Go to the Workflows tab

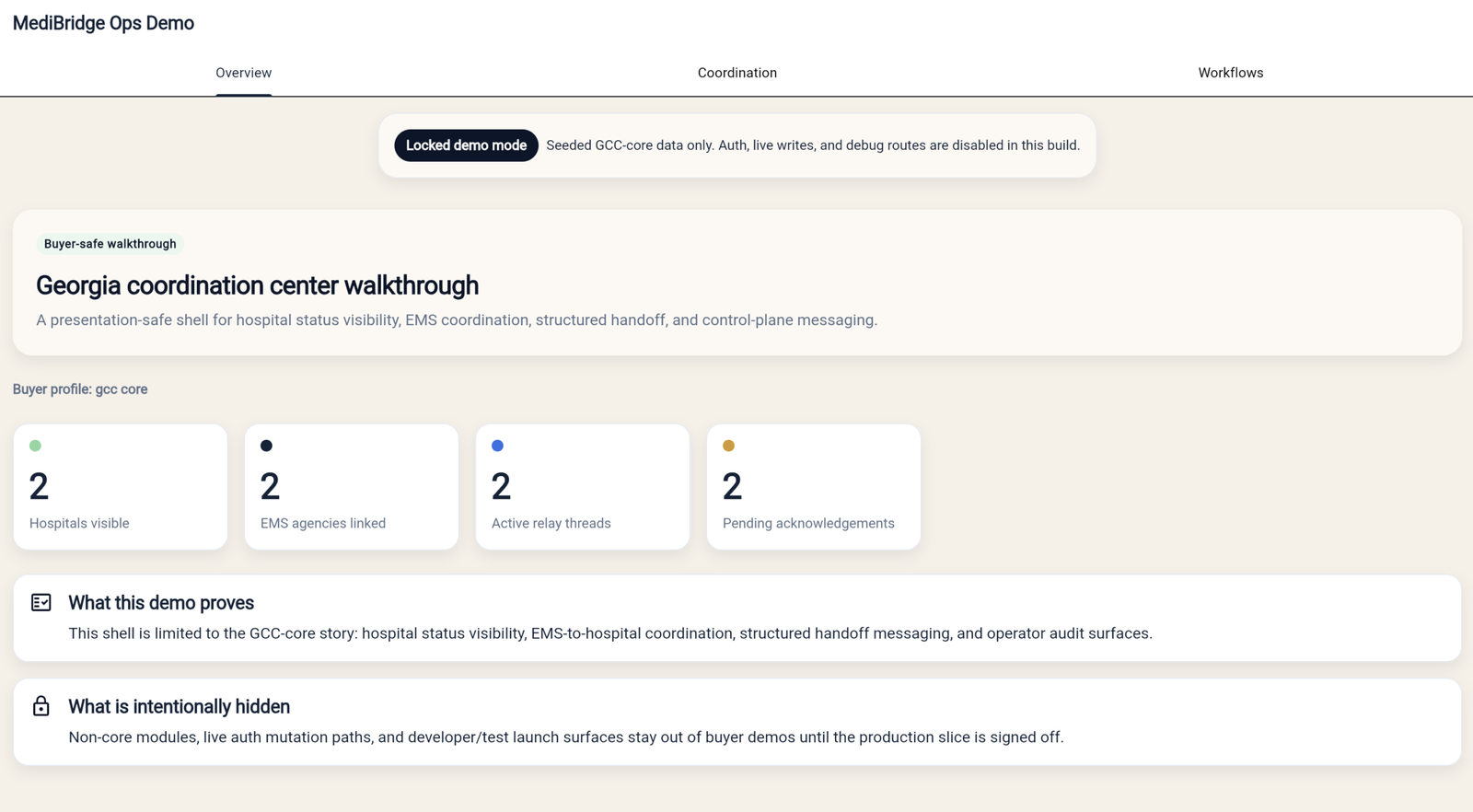[x=1230, y=73]
